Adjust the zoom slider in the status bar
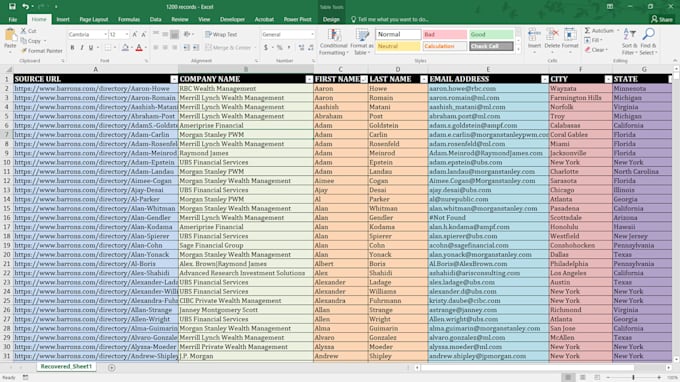The image size is (680, 382). pyautogui.click(x=633, y=378)
